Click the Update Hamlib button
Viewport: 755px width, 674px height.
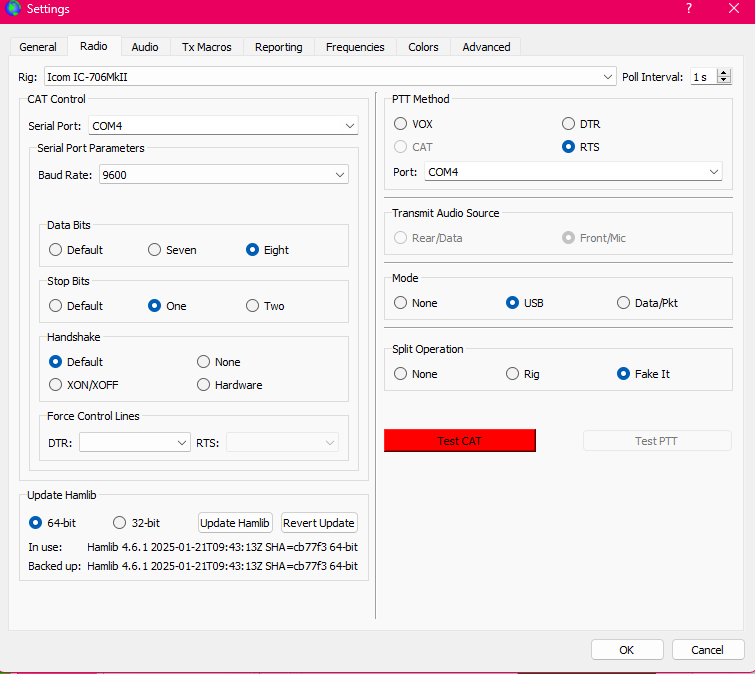pyautogui.click(x=235, y=523)
